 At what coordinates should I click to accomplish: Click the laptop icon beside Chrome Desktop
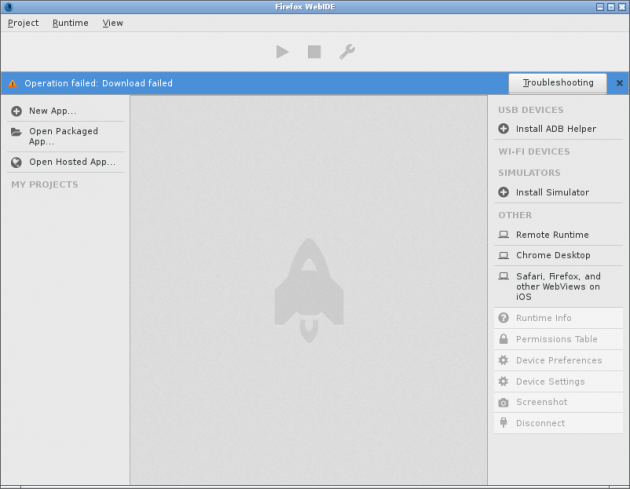[x=503, y=255]
